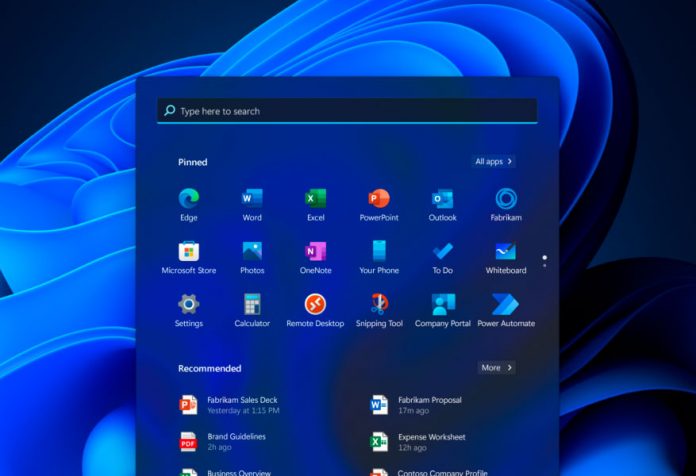
Task: Open OneNote from pinned apps
Action: [315, 252]
